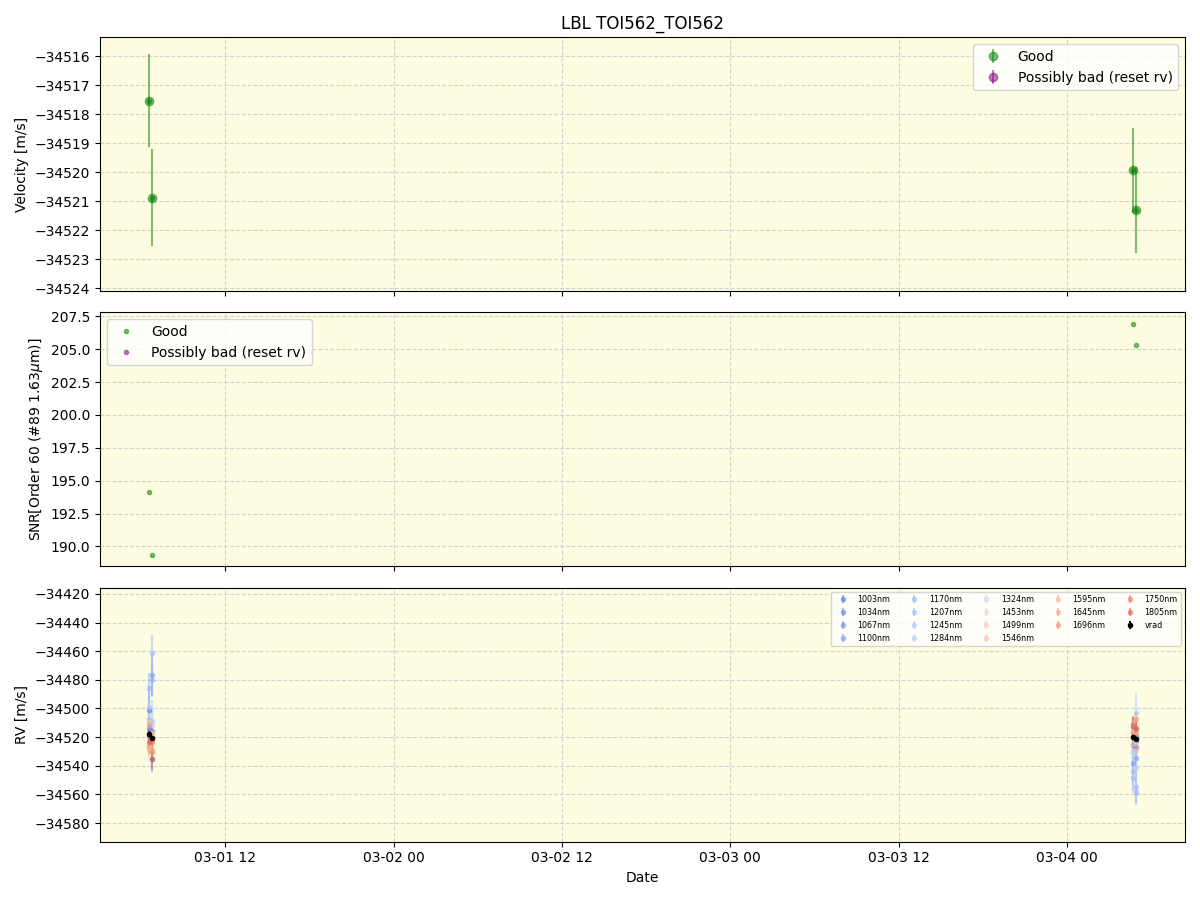Click the '1067nm' legend entry

874,625
